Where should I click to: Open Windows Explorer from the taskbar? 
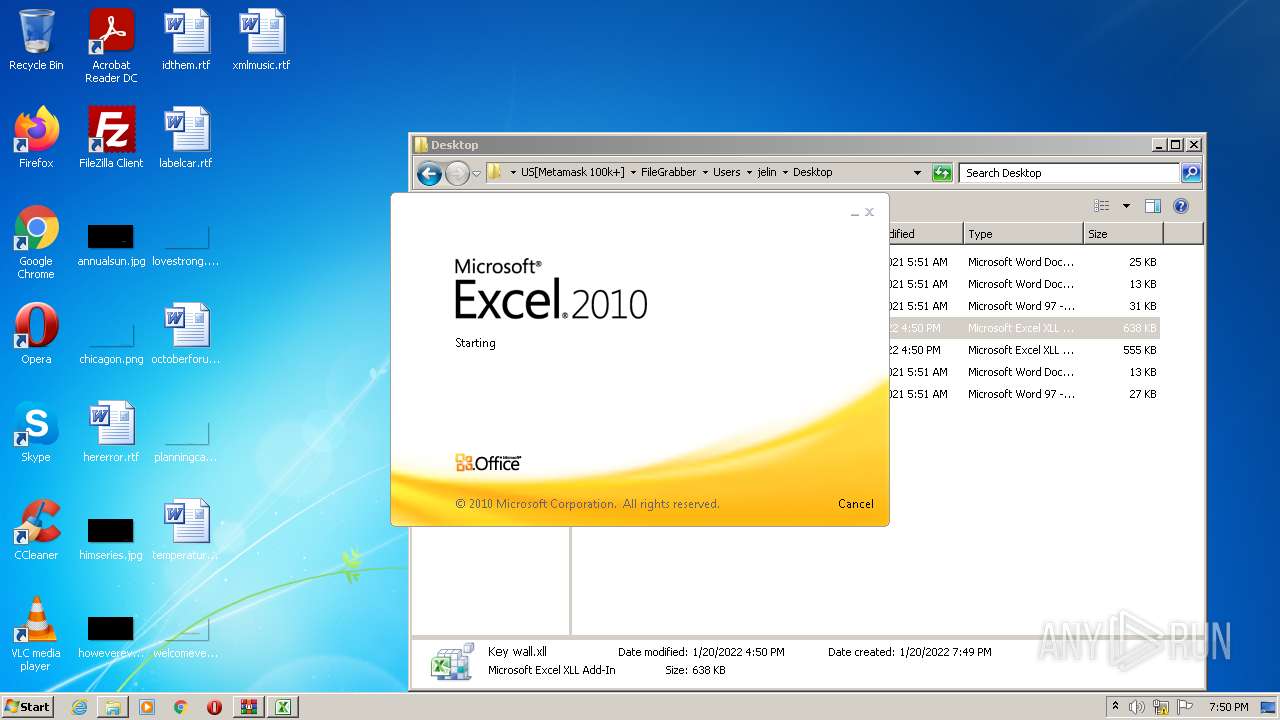pyautogui.click(x=113, y=707)
